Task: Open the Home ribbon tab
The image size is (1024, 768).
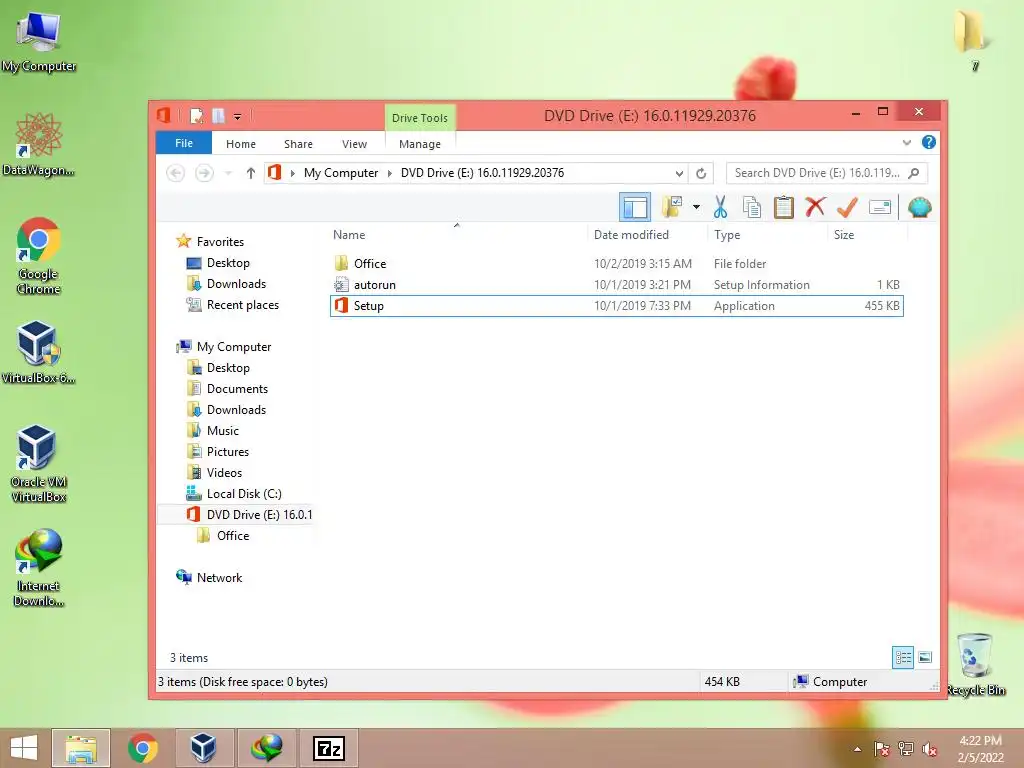Action: [240, 144]
